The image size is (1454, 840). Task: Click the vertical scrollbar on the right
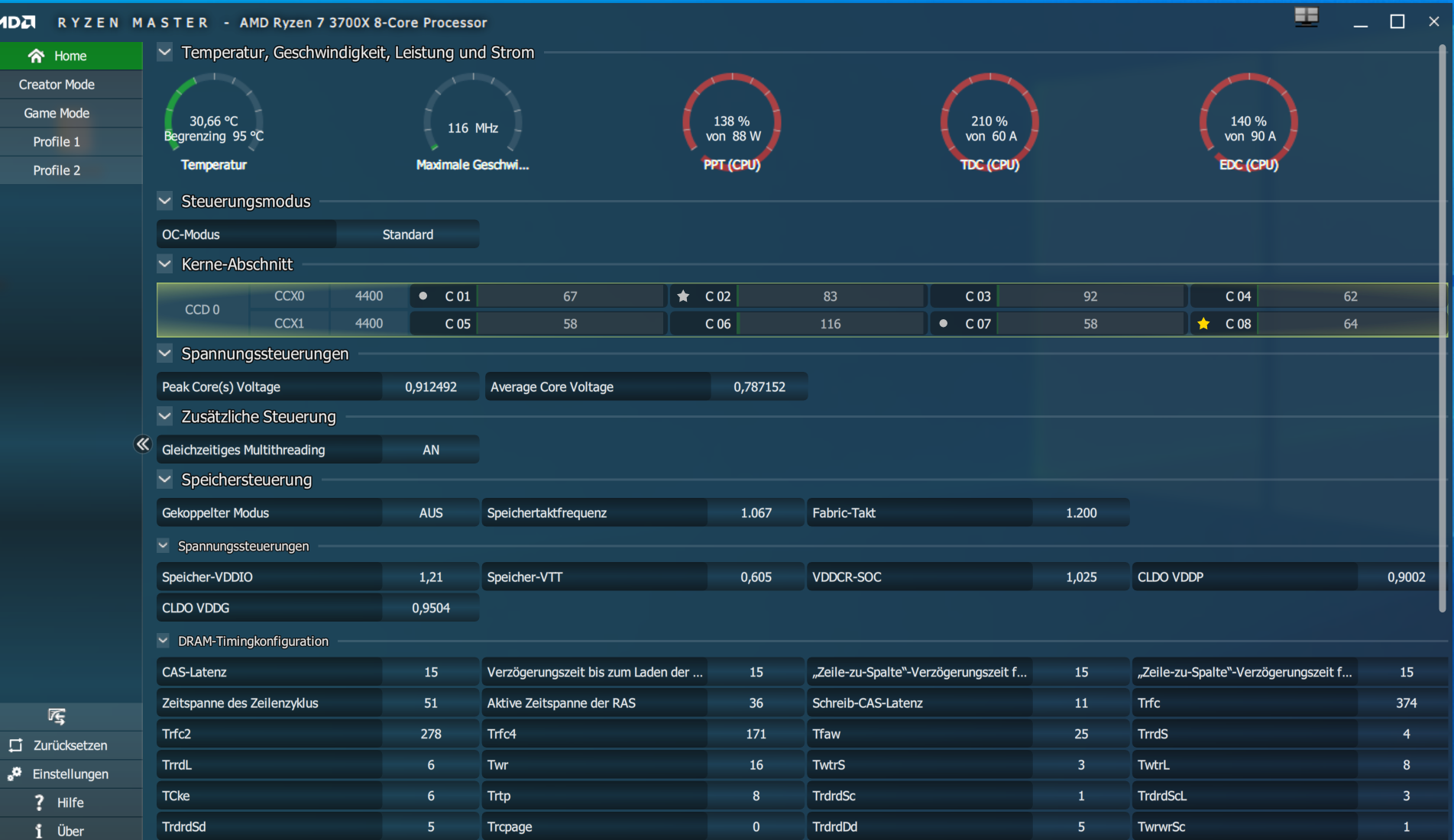[1443, 328]
